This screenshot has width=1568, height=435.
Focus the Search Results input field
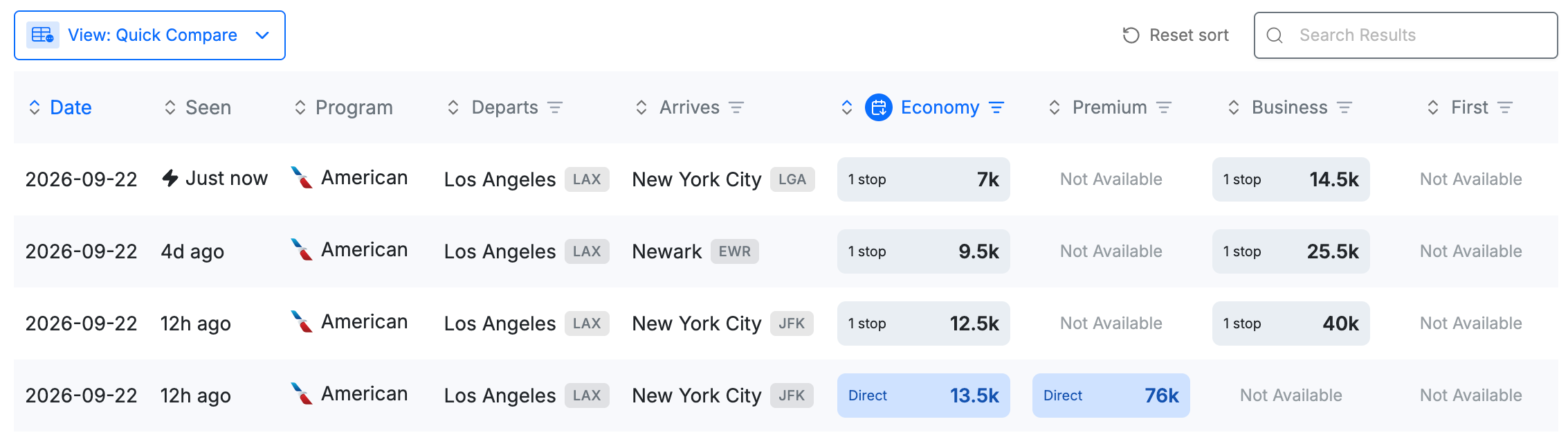[1406, 35]
